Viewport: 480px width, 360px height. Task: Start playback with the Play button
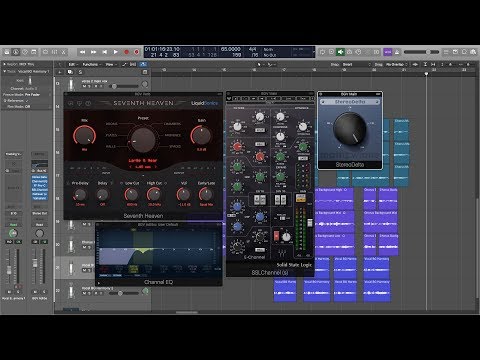(x=115, y=52)
